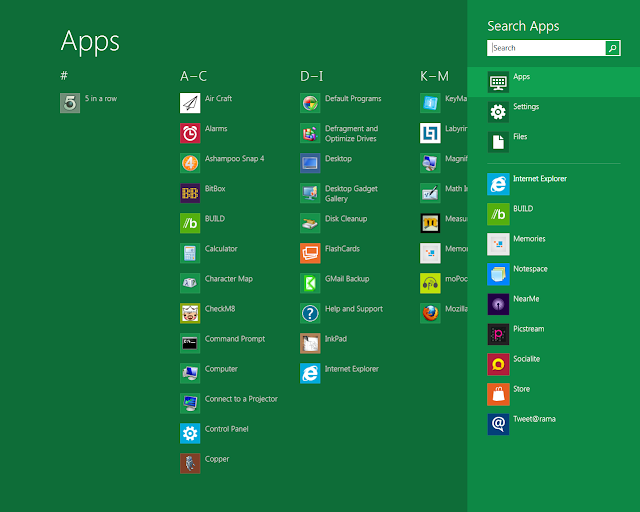Launch Ashampoo Snap 4 icon
The height and width of the screenshot is (512, 640).
[190, 163]
